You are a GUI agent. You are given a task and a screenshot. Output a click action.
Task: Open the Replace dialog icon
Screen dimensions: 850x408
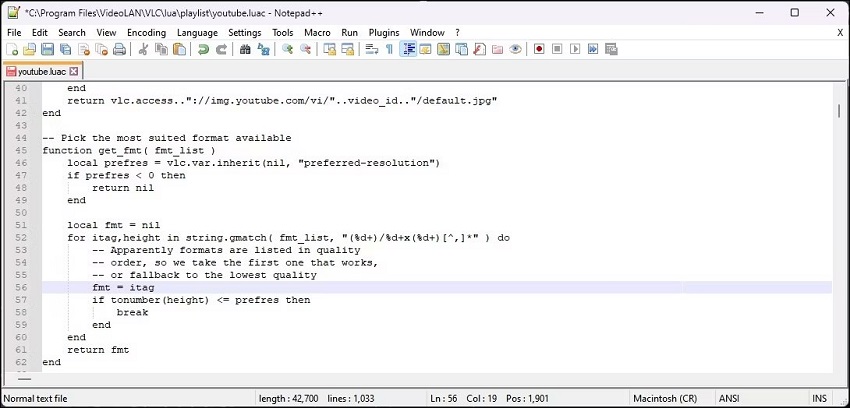(263, 49)
